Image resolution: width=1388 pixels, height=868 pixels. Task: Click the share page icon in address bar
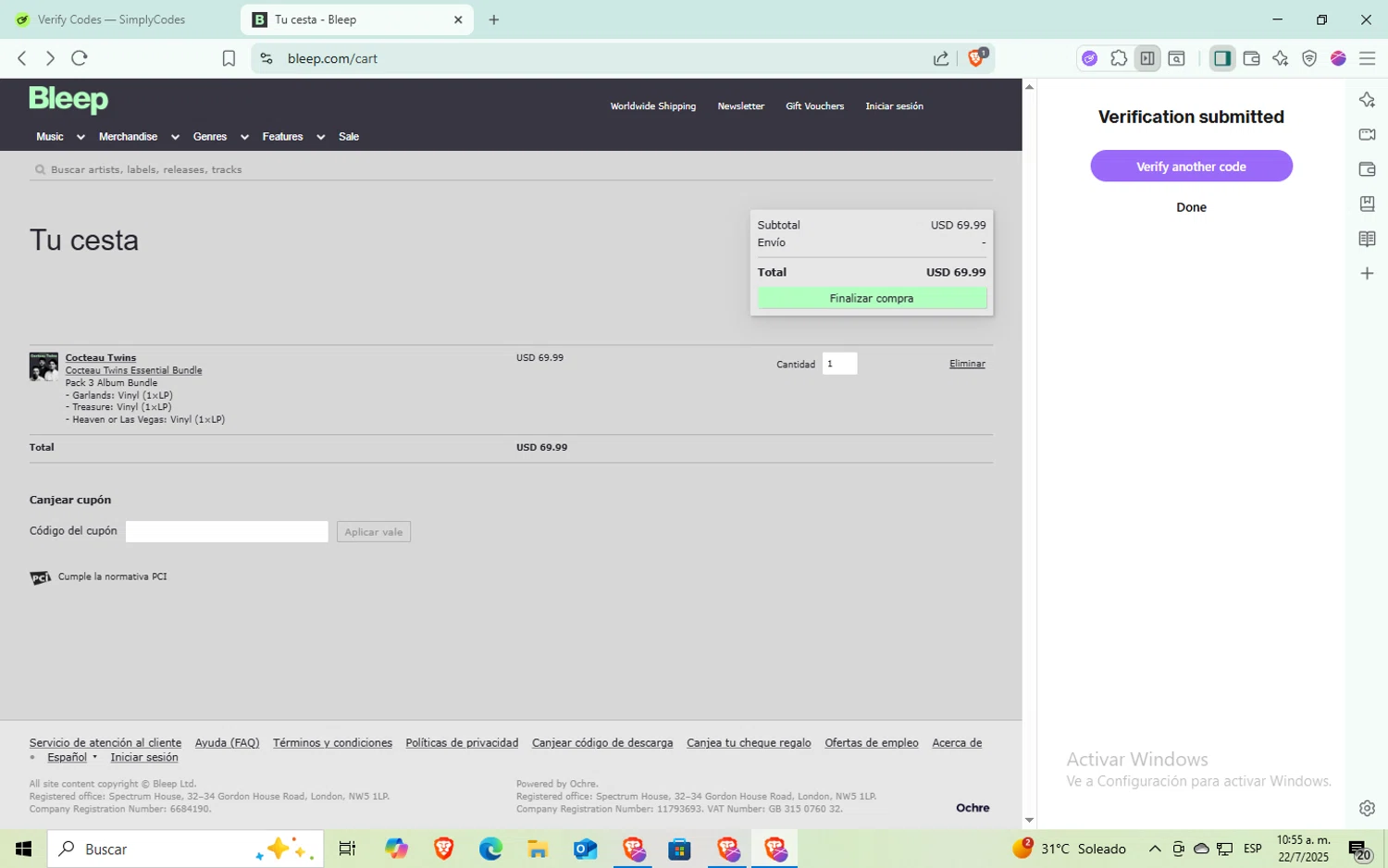point(941,58)
